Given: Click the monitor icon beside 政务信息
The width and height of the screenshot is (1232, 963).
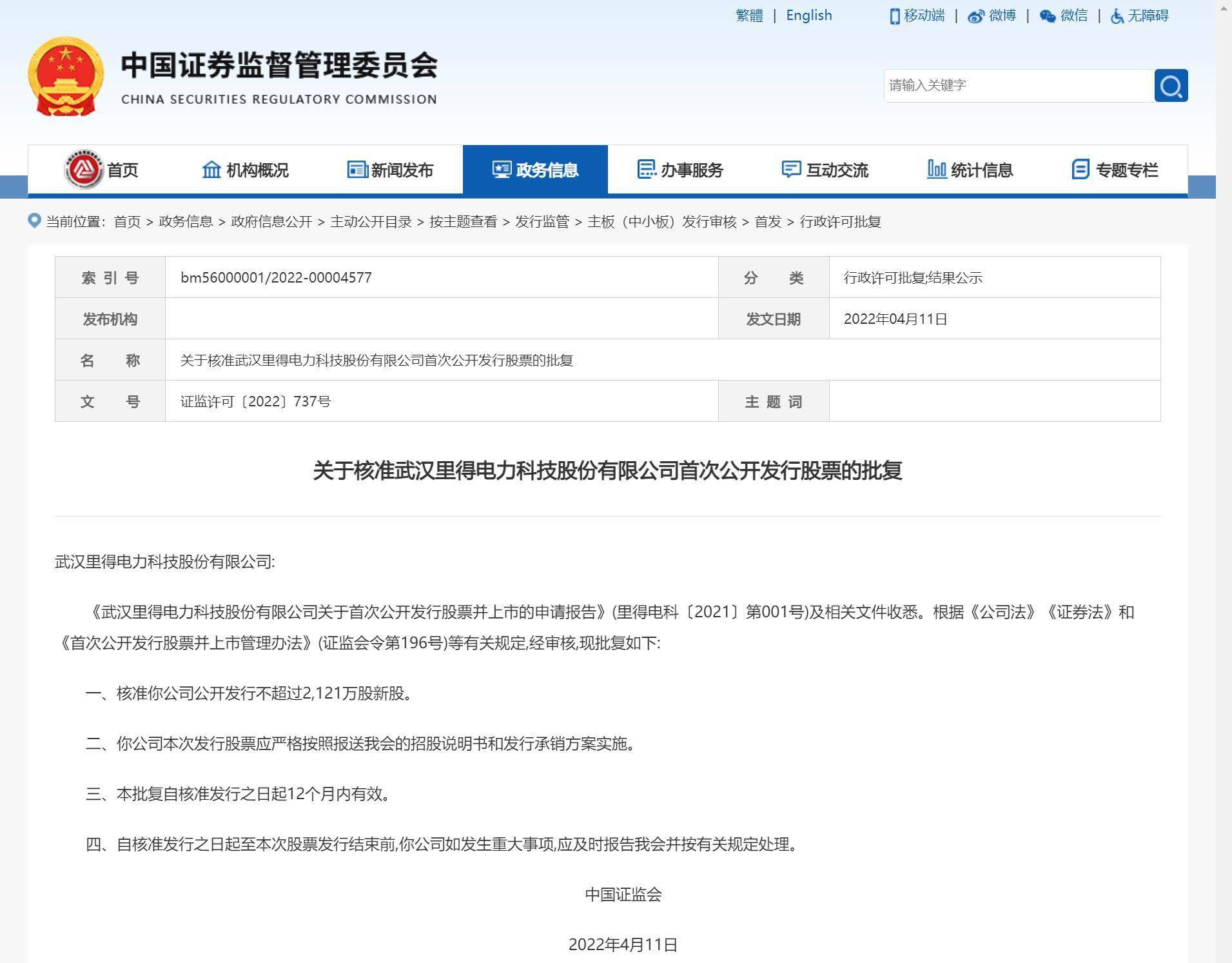Looking at the screenshot, I should (502, 170).
